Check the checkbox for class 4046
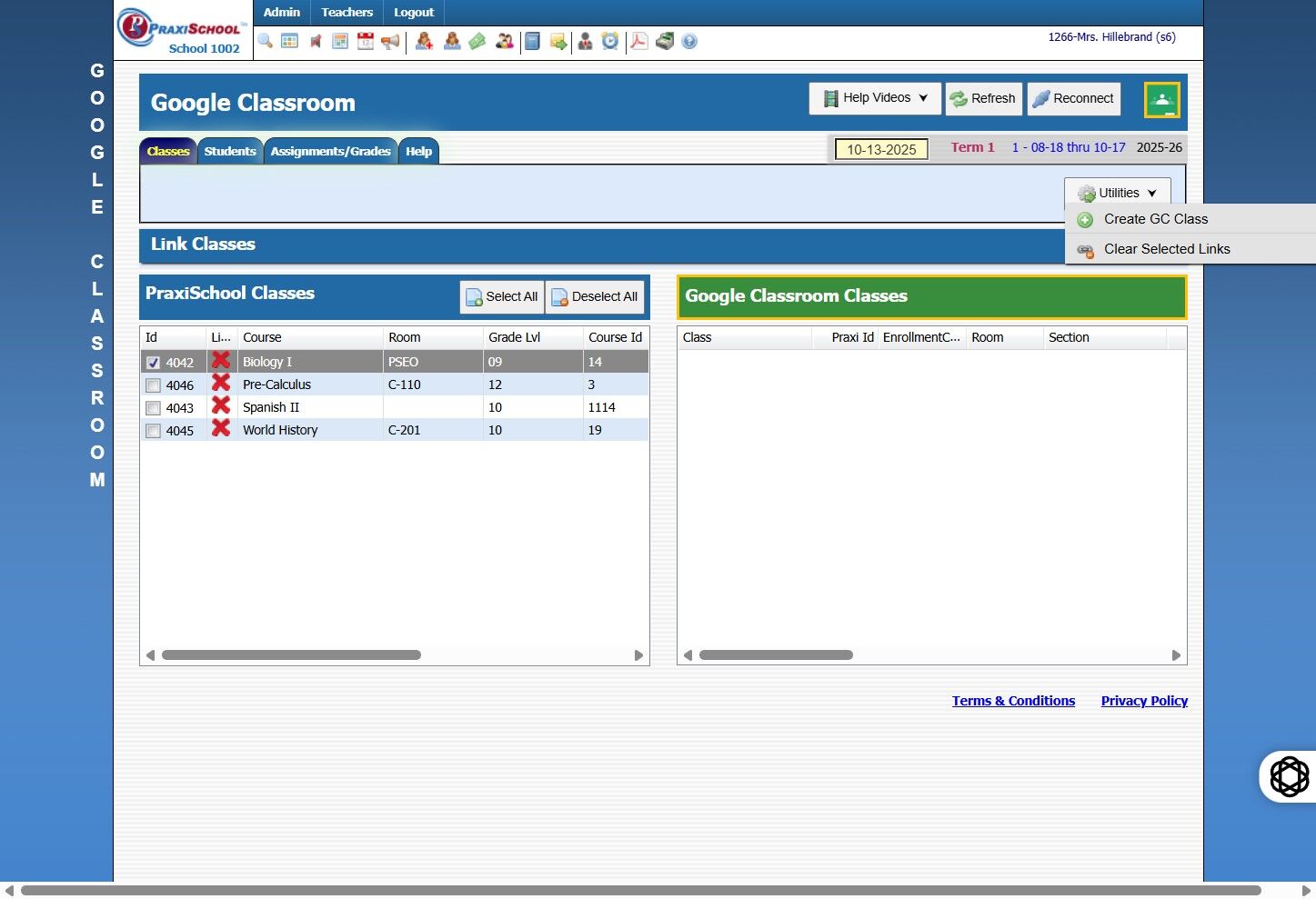This screenshot has width=1316, height=899. click(x=153, y=385)
